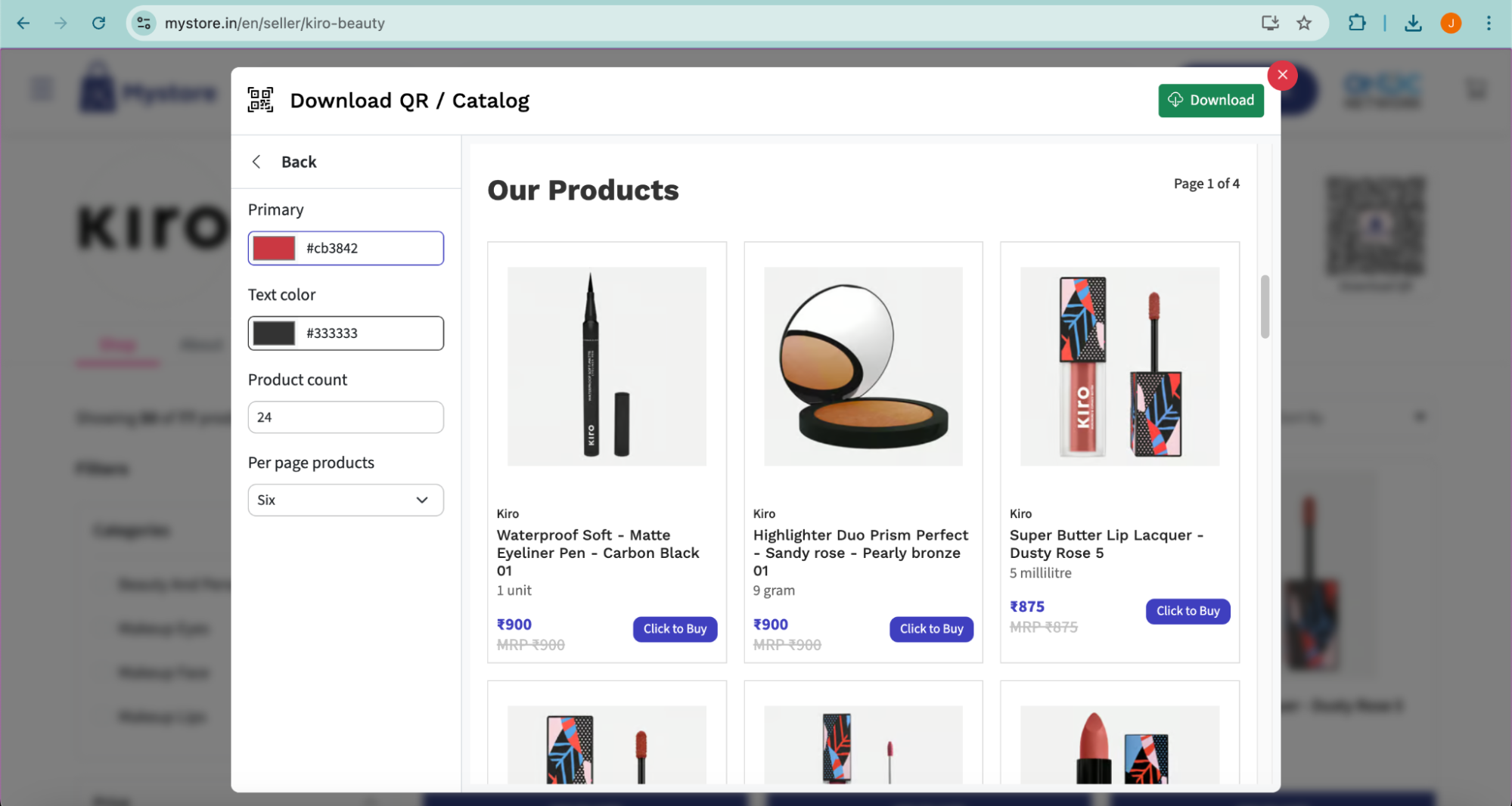This screenshot has height=806, width=1512.
Task: Open the Chrome three-dot menu
Action: point(1489,23)
